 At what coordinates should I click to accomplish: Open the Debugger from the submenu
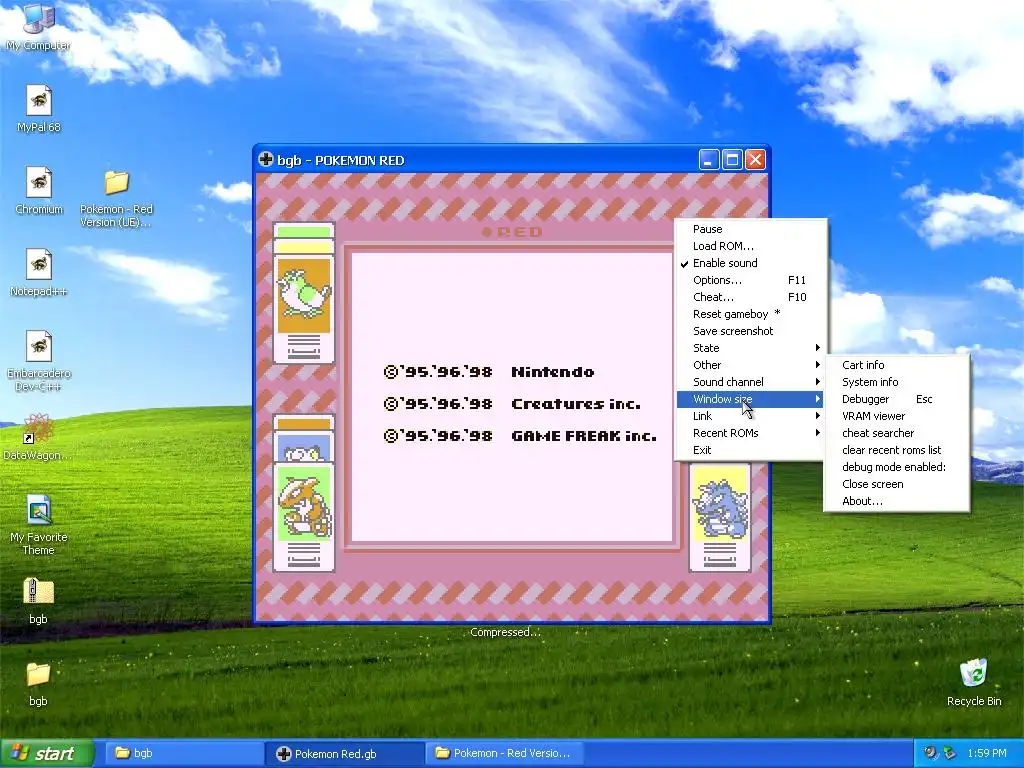(x=897, y=399)
